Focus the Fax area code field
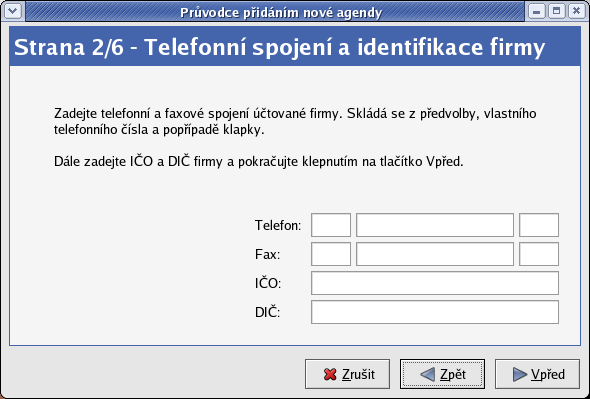The image size is (590, 399). (x=331, y=254)
